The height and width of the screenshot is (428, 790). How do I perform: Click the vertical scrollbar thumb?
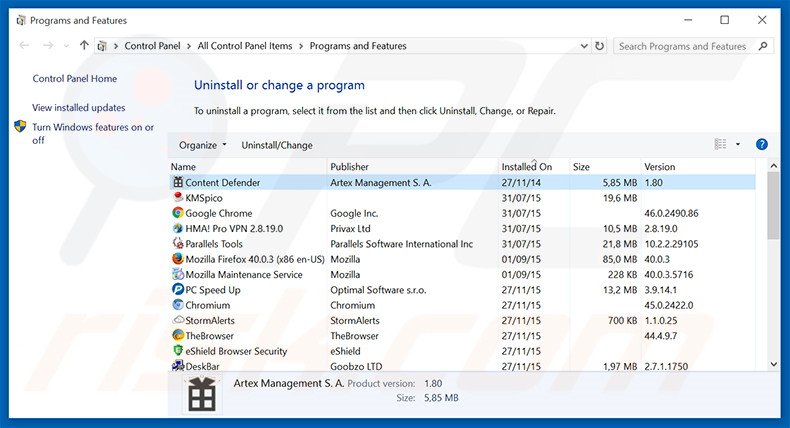(x=773, y=206)
